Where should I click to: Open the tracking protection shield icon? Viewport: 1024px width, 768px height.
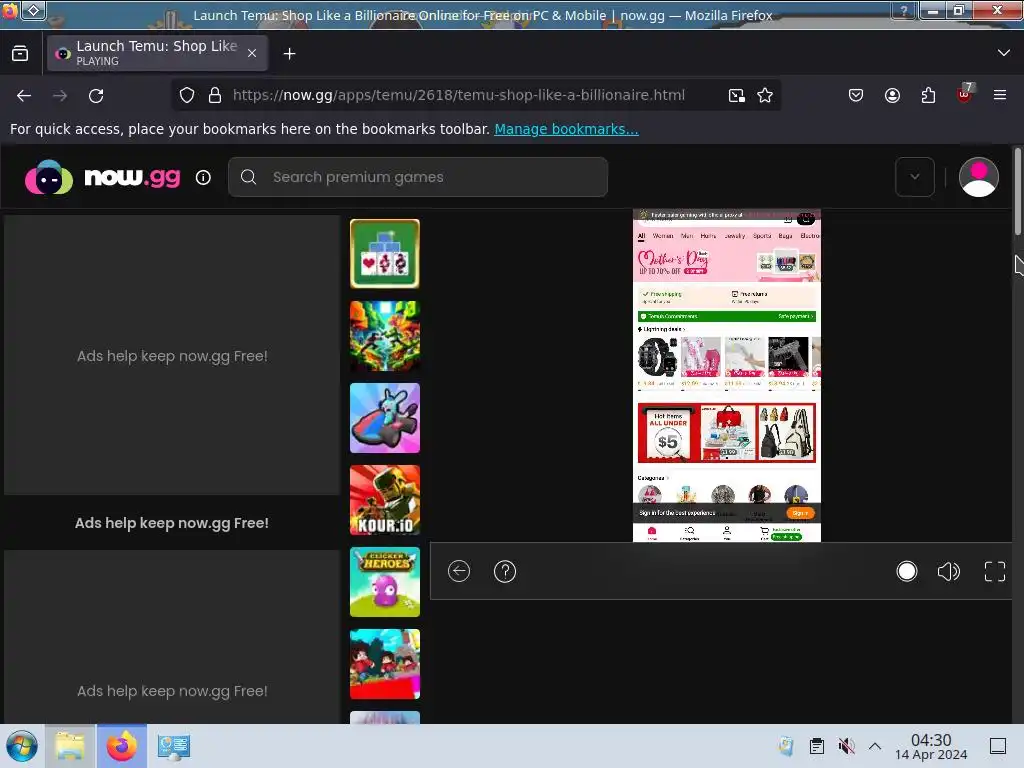187,95
